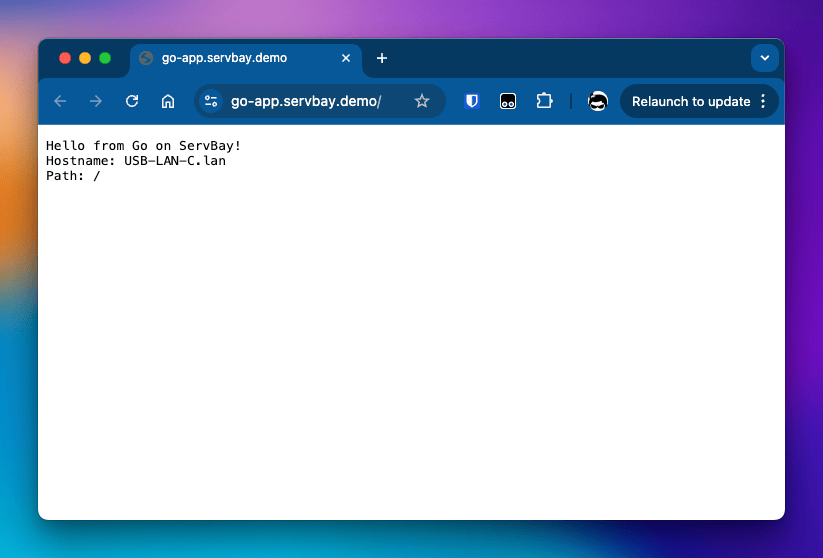Open site information for go-app.servbay.demo
Image resolution: width=823 pixels, height=558 pixels.
(x=210, y=101)
